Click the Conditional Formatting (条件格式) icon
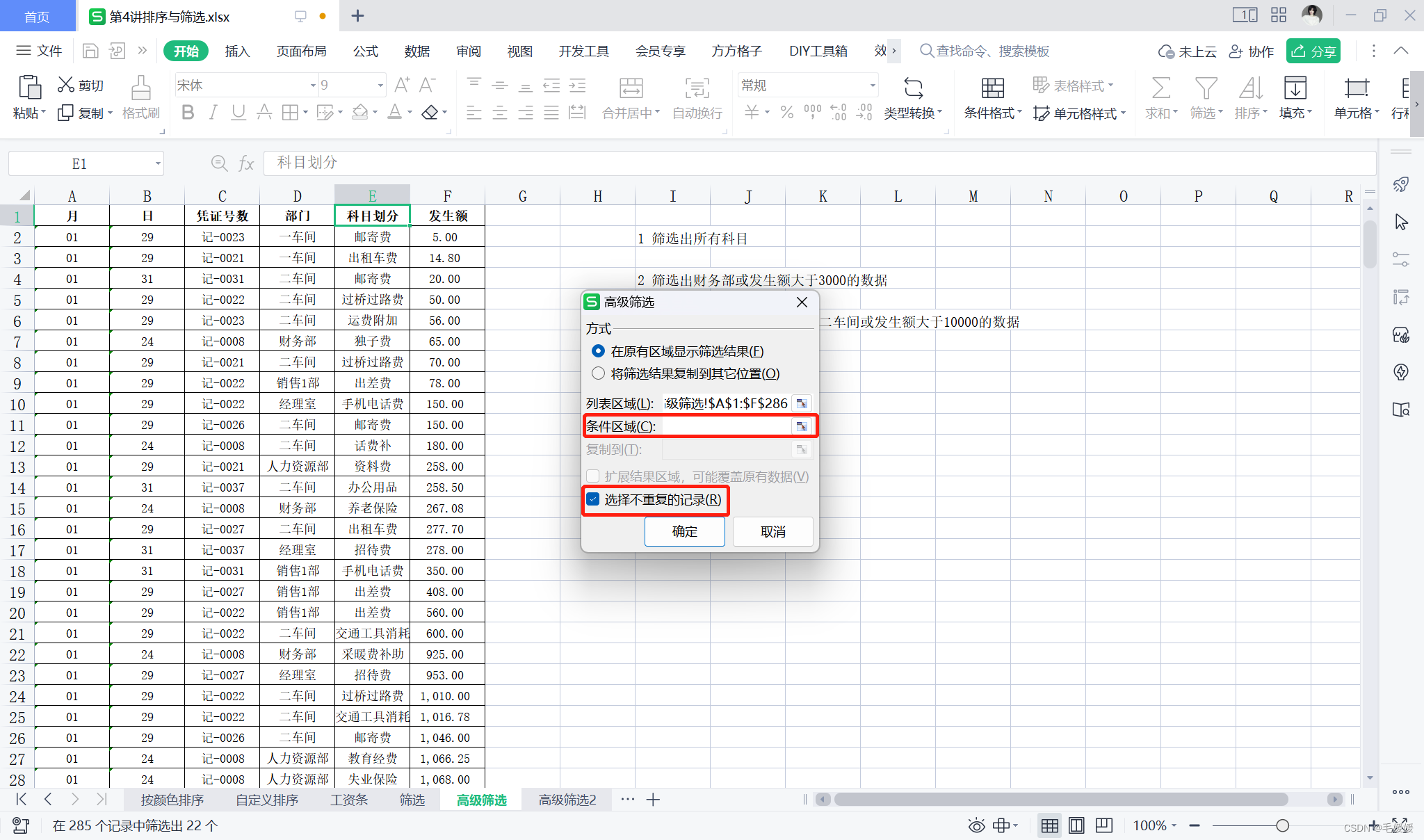 coord(992,89)
